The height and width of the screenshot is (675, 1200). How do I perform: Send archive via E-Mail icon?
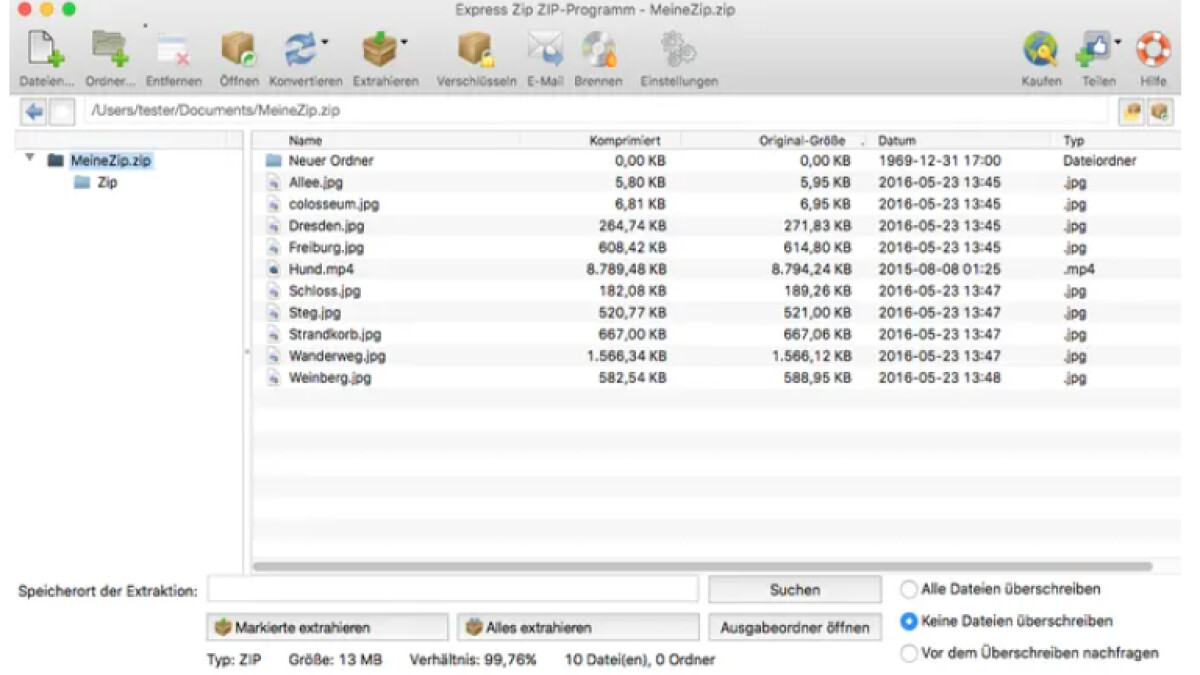click(545, 49)
